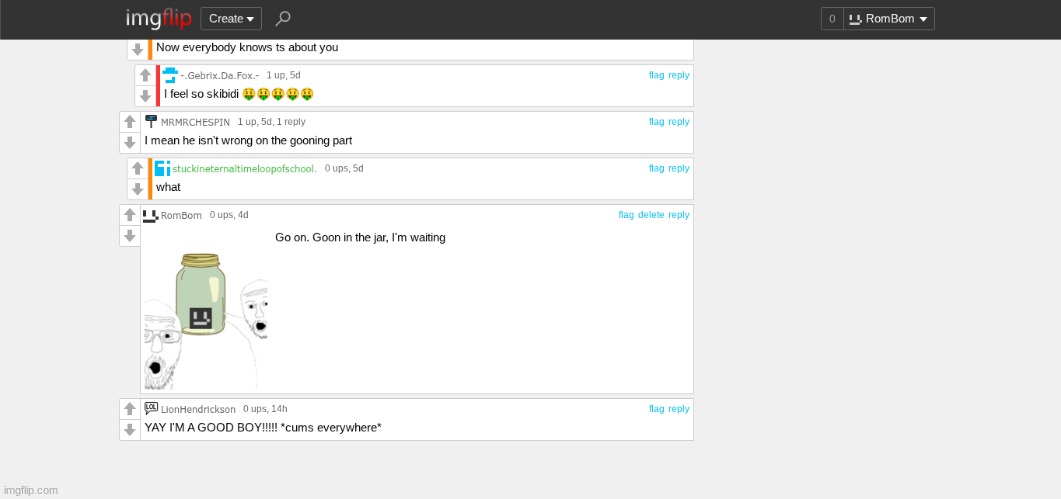Downvote the Gebrix.Da.Fox comment
Image resolution: width=1061 pixels, height=499 pixels.
[x=145, y=96]
